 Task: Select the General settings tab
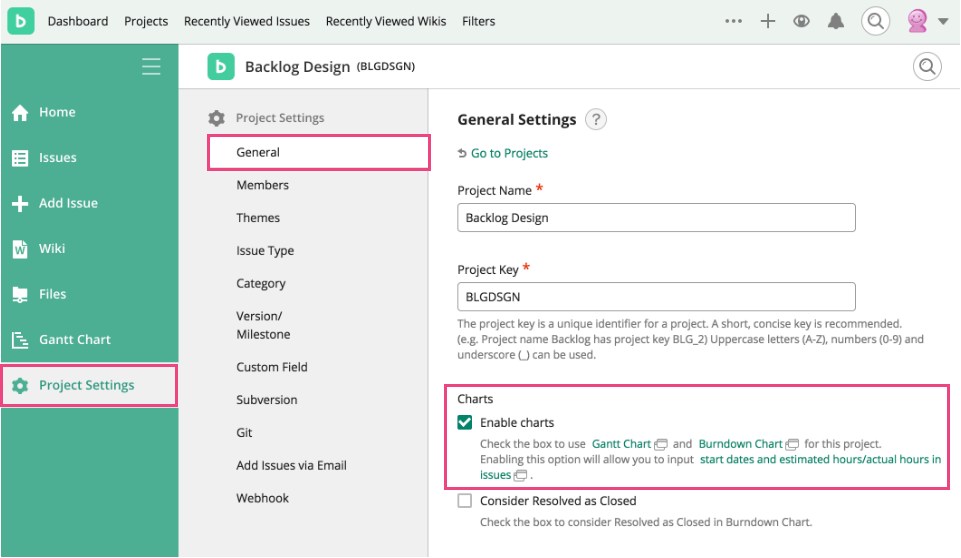(x=319, y=152)
